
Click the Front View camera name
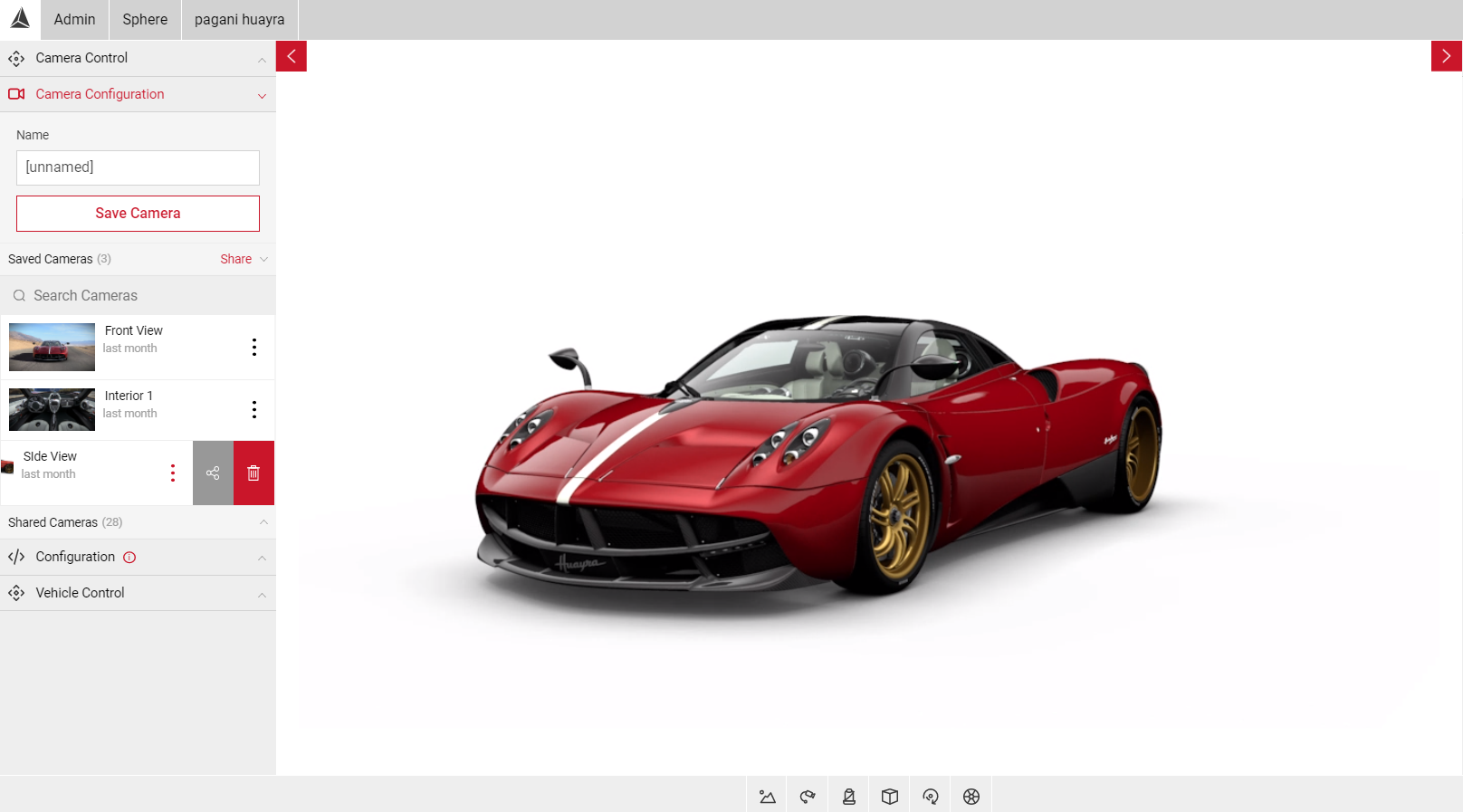click(134, 330)
